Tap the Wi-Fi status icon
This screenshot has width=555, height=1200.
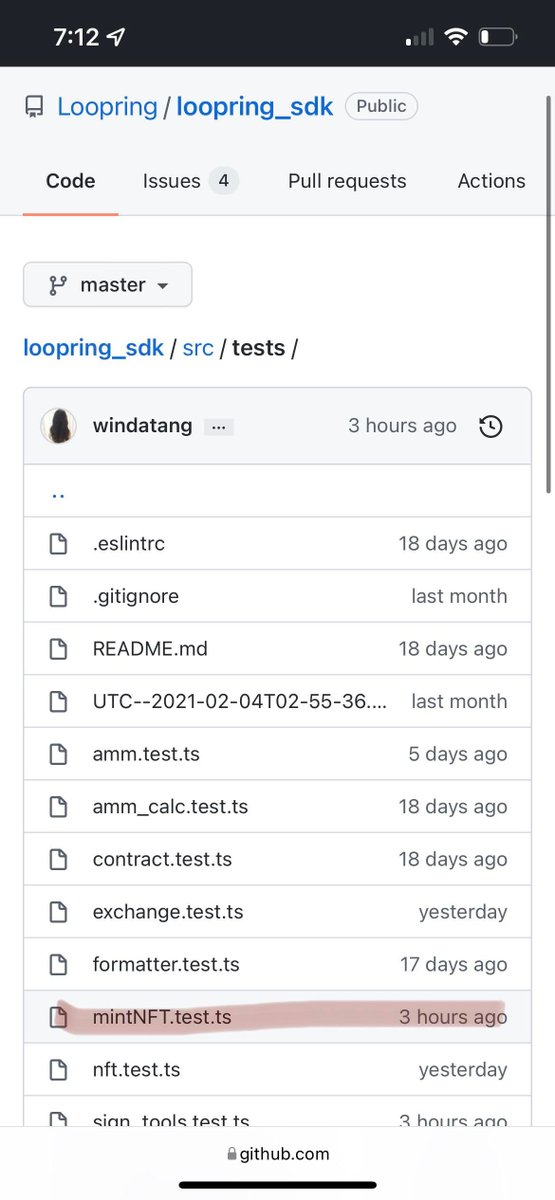[x=457, y=37]
